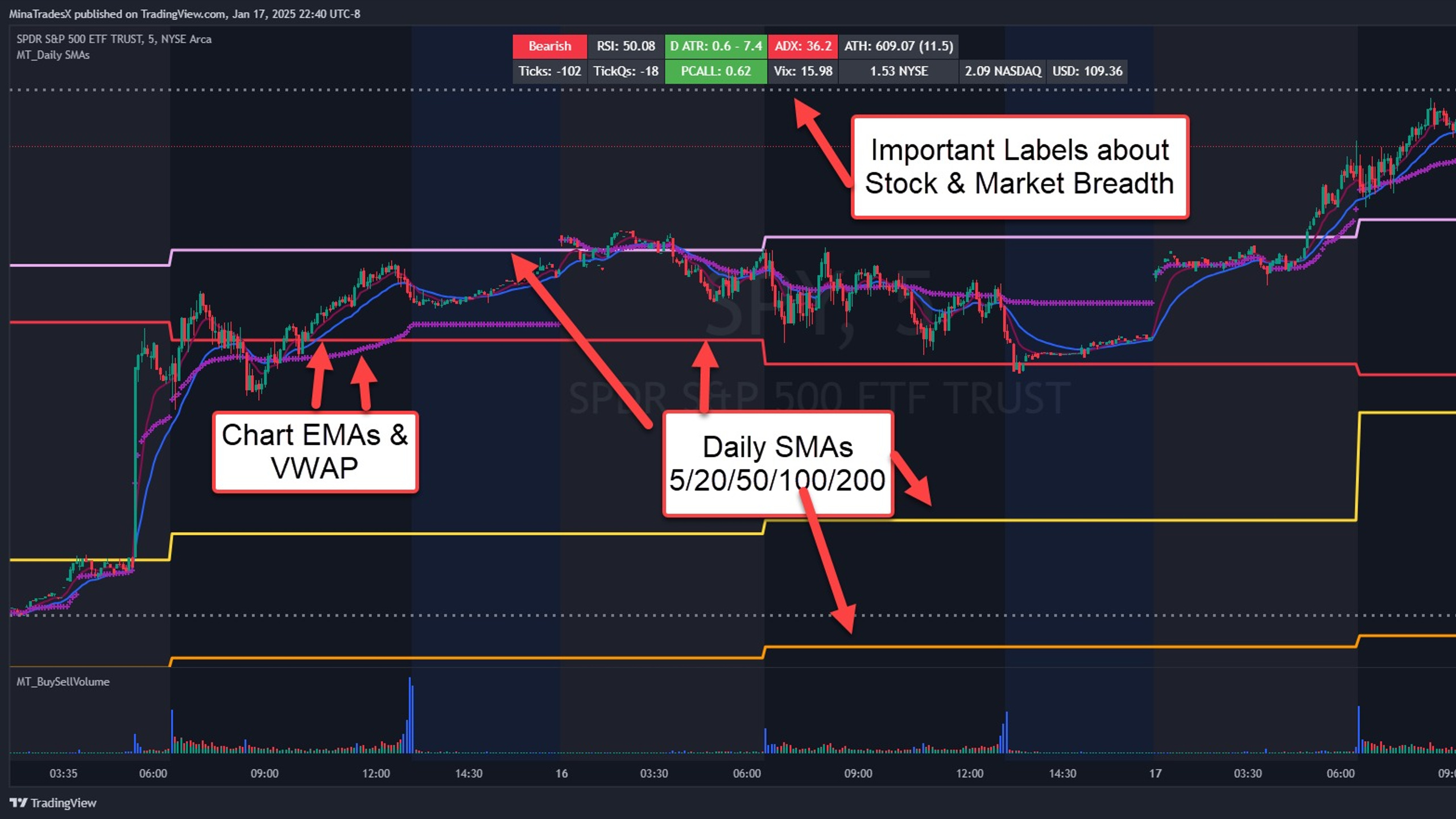The width and height of the screenshot is (1456, 819).
Task: Click the MT_BuySellVolume indicator name
Action: point(63,681)
